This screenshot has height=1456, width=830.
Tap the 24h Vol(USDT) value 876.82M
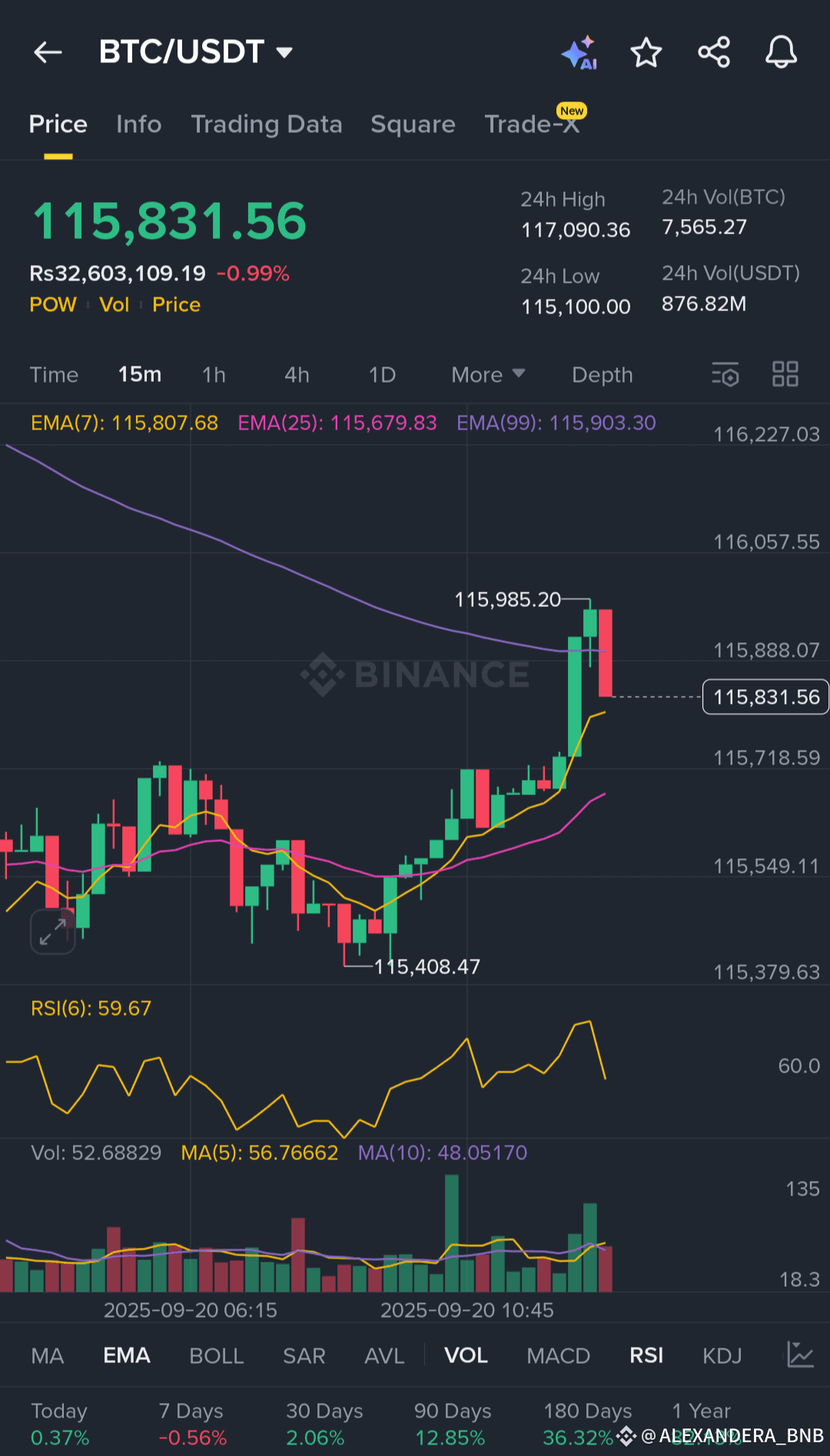(704, 304)
